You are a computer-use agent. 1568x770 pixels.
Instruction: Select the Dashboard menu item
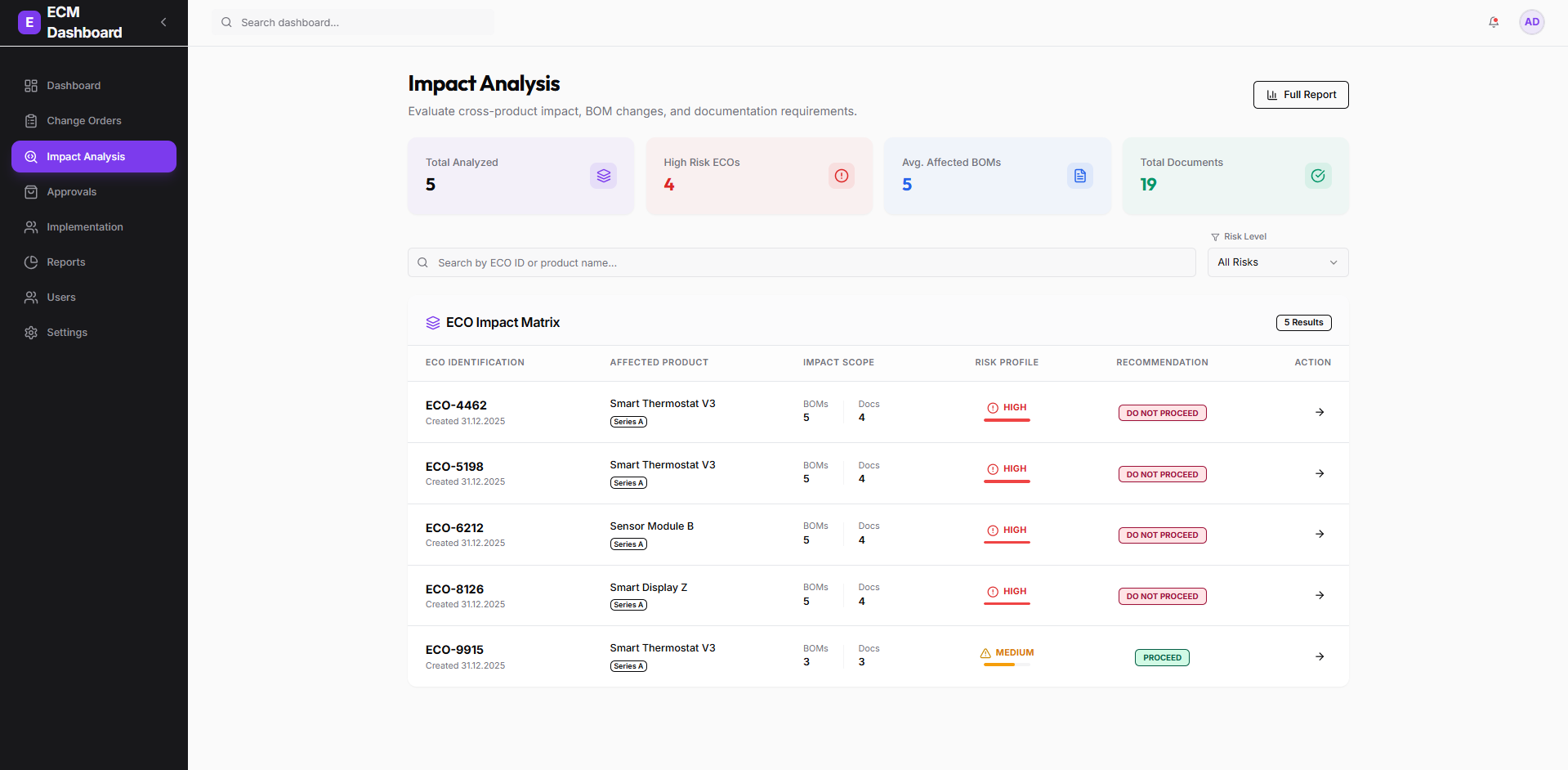point(74,85)
